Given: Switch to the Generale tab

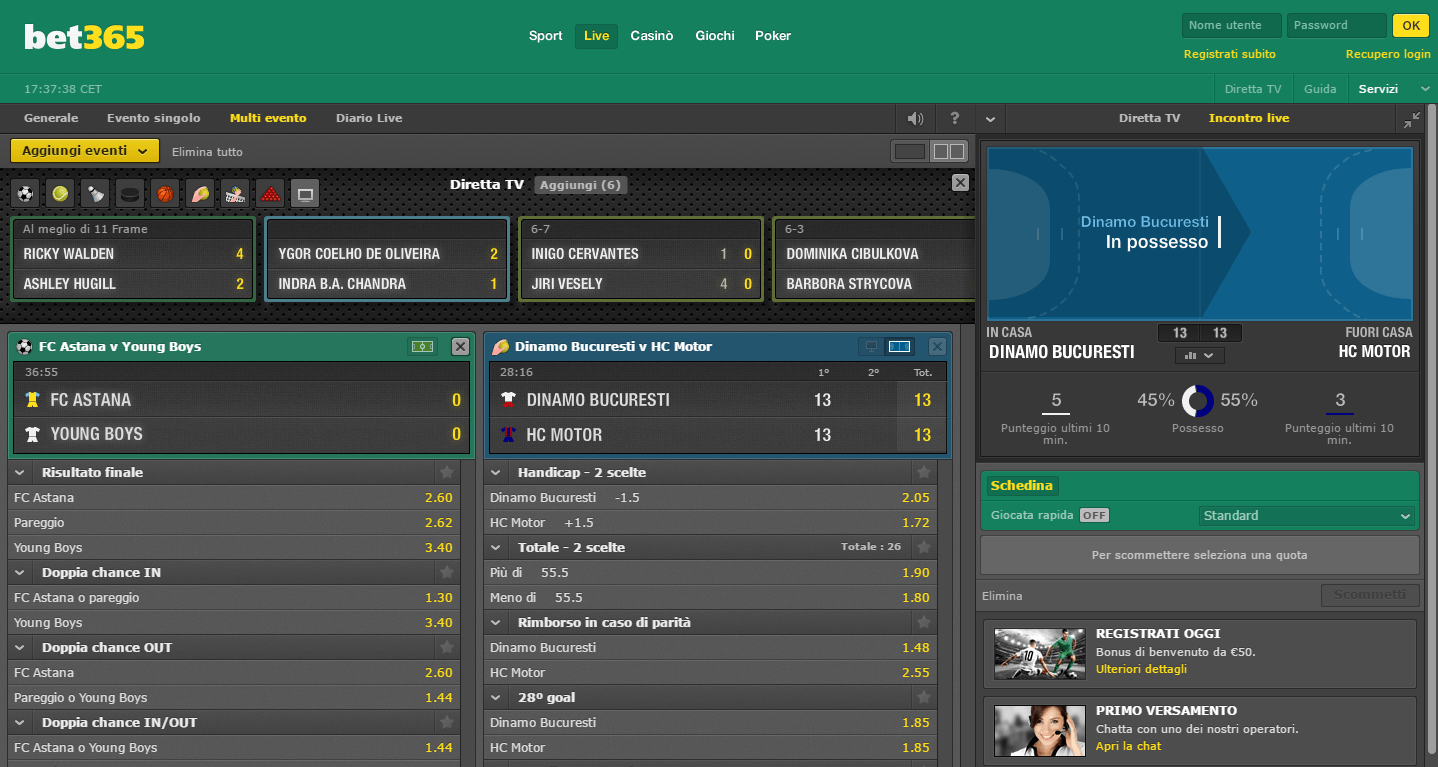Looking at the screenshot, I should (51, 118).
